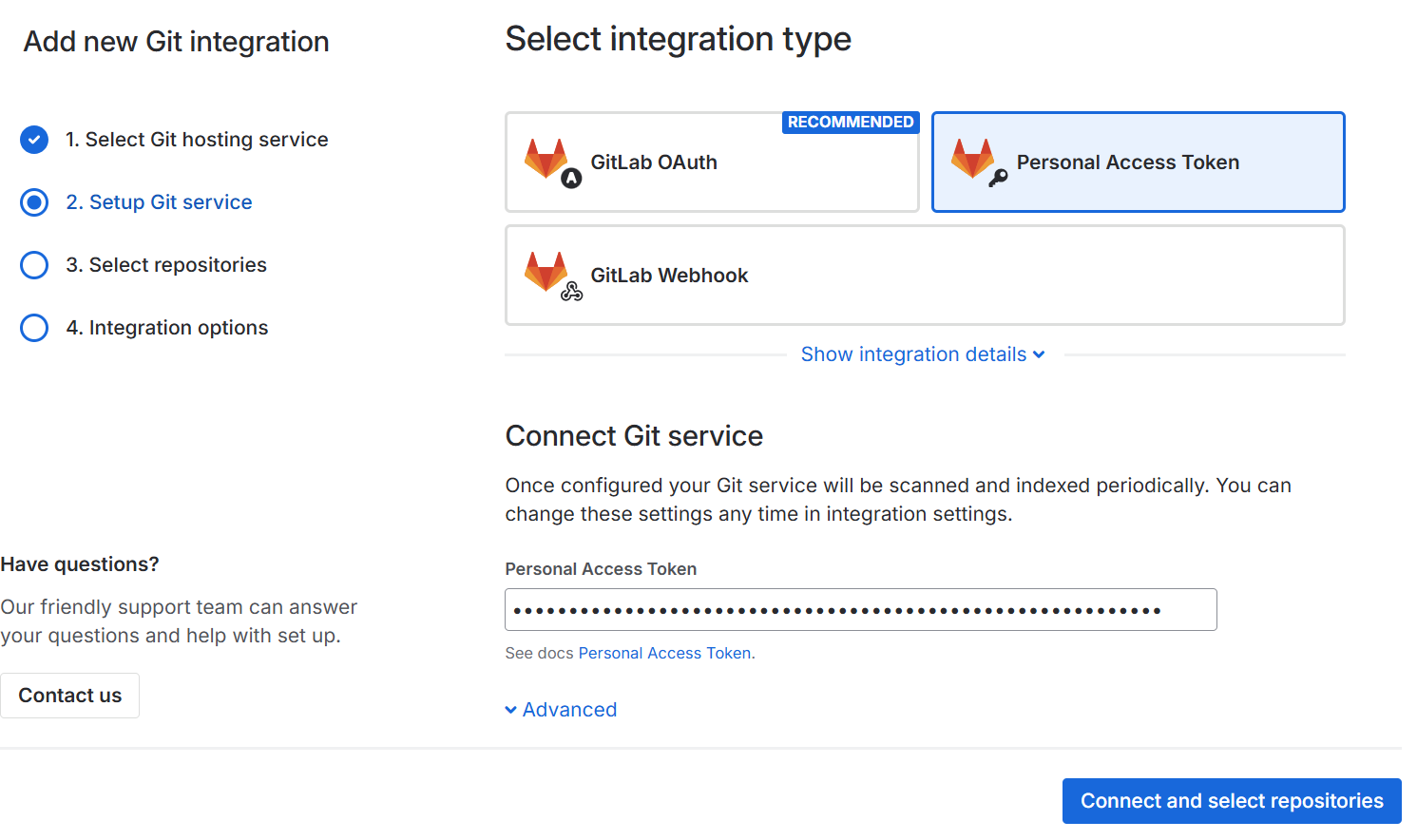Click the fox logo beside Personal Access Token
Screen dimensions: 1417x840
coord(972,158)
